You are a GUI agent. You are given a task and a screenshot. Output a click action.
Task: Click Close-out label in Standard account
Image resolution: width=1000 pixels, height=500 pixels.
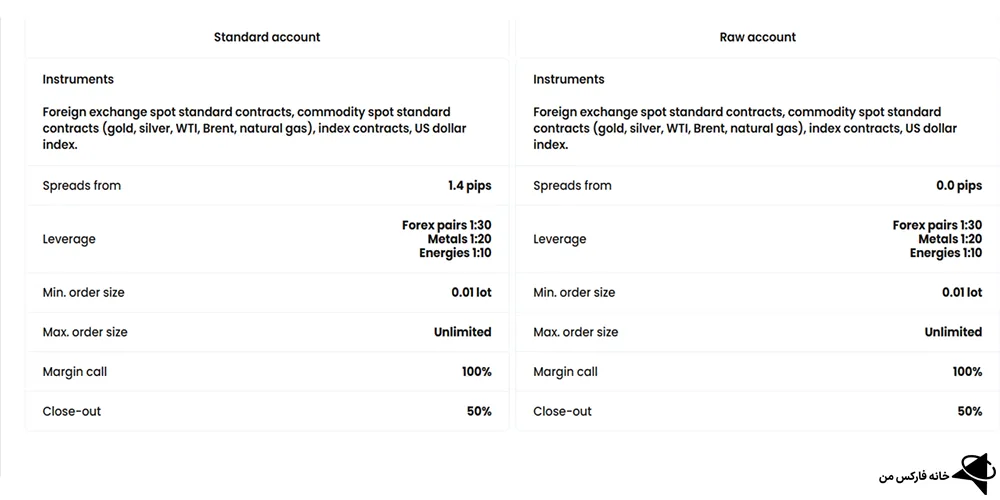point(72,411)
